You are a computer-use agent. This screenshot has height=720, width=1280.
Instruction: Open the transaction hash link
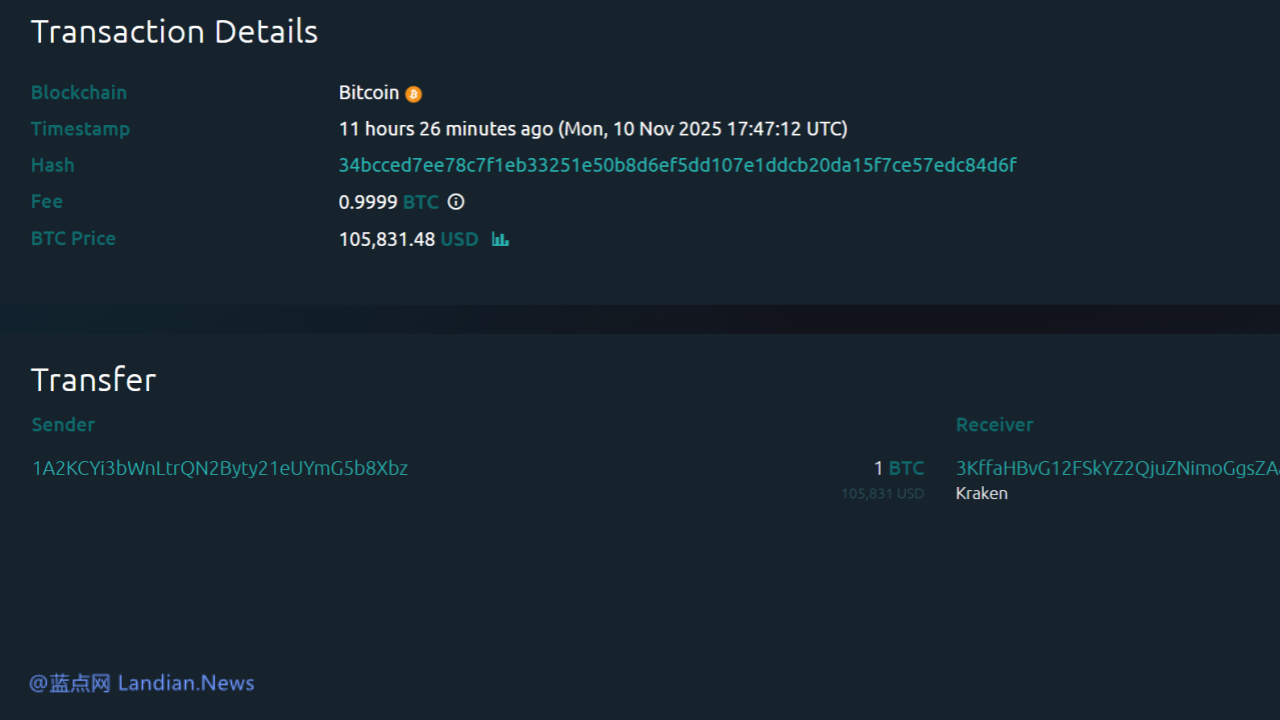tap(677, 165)
